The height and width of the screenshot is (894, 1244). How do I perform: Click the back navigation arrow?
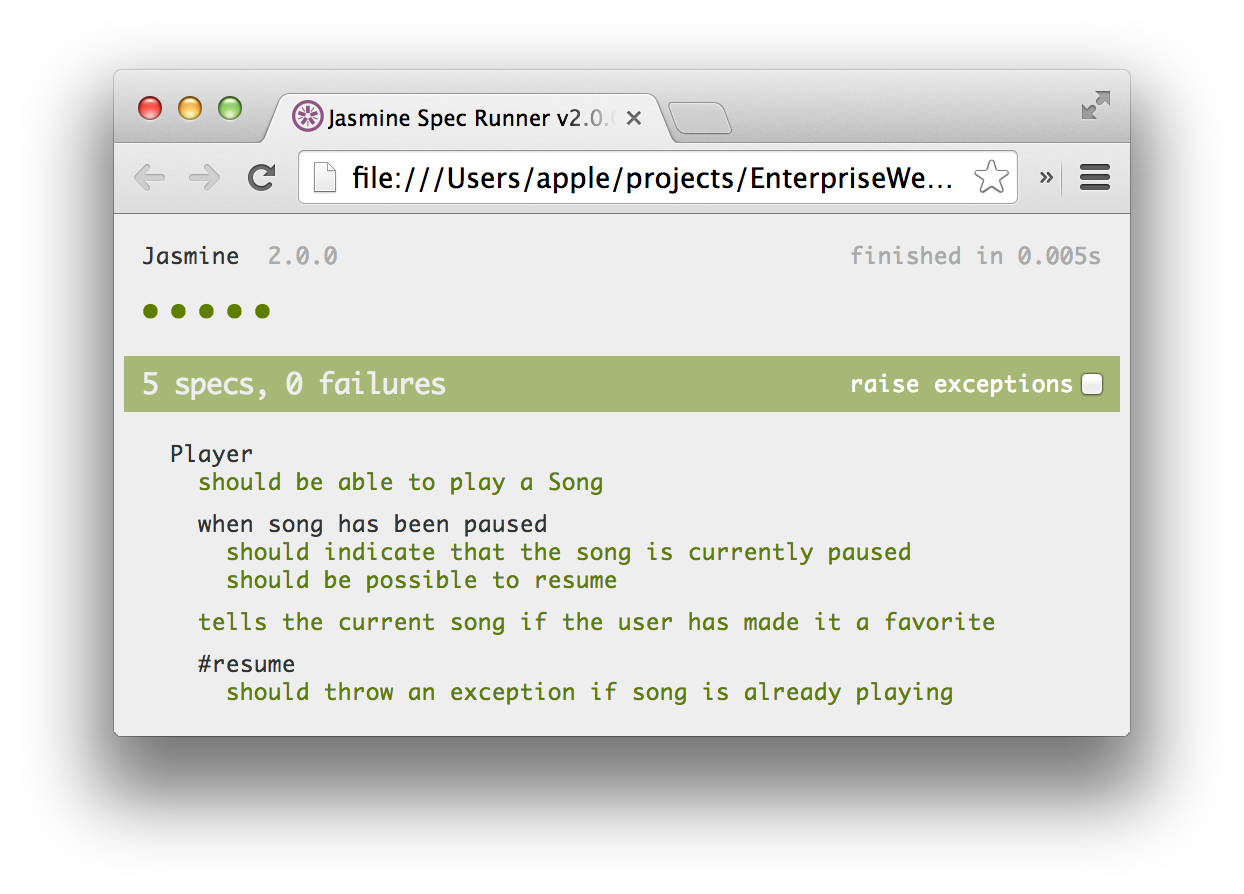(150, 177)
